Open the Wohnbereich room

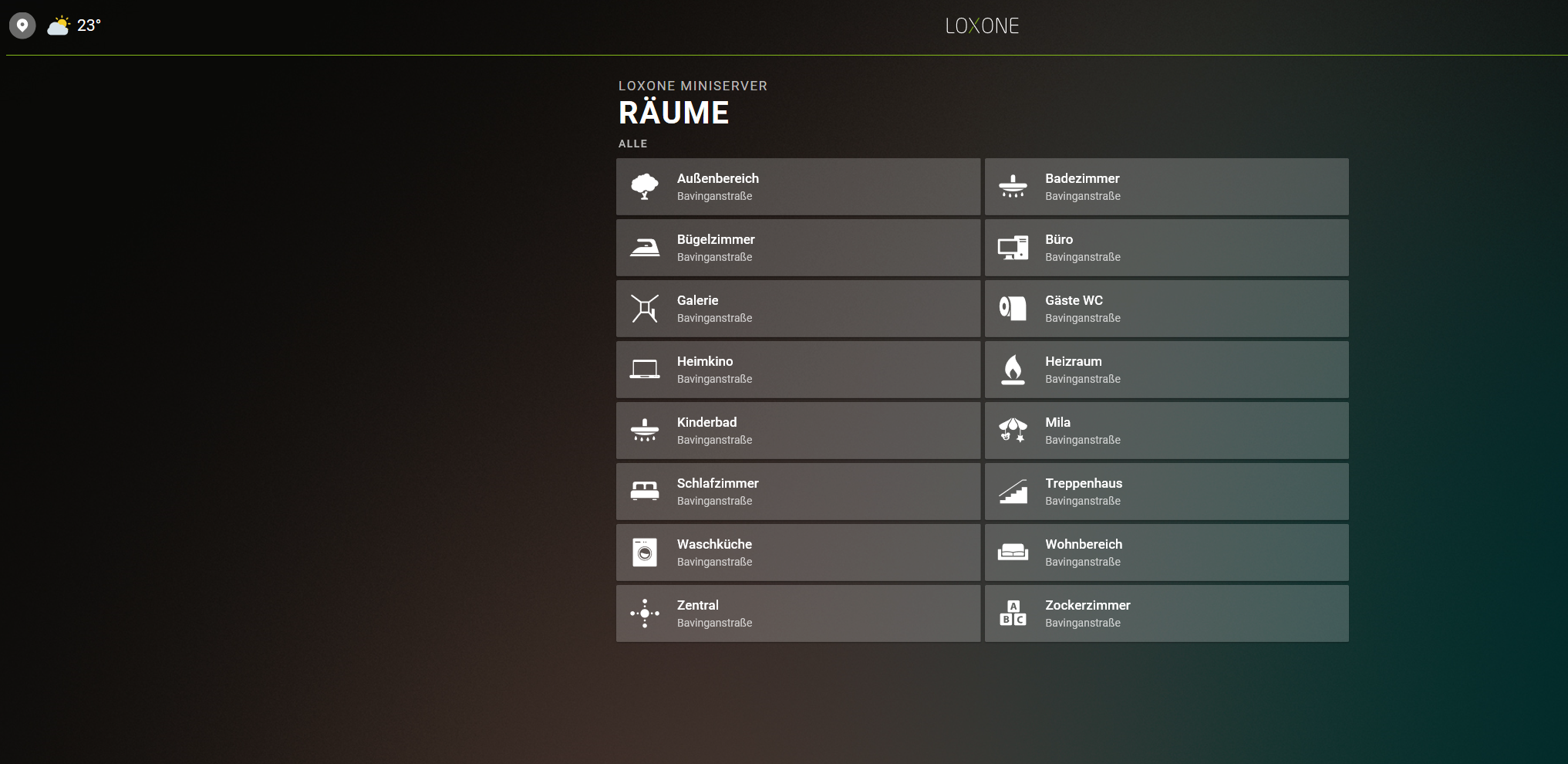(1166, 553)
